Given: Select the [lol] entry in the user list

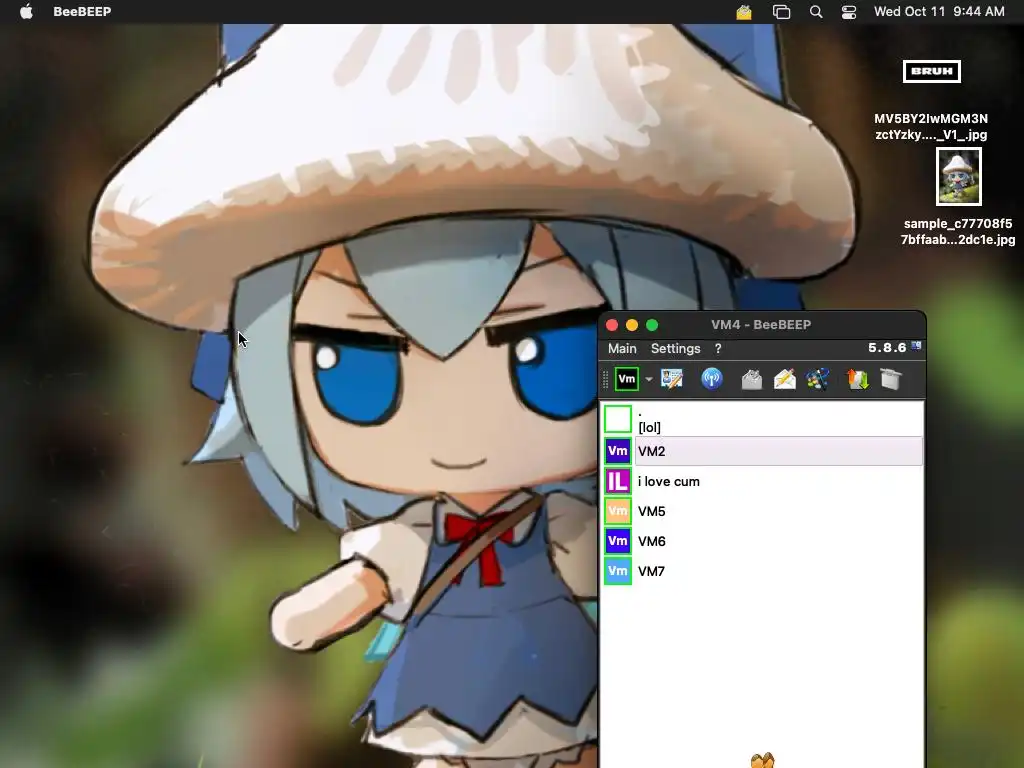Looking at the screenshot, I should [x=762, y=419].
